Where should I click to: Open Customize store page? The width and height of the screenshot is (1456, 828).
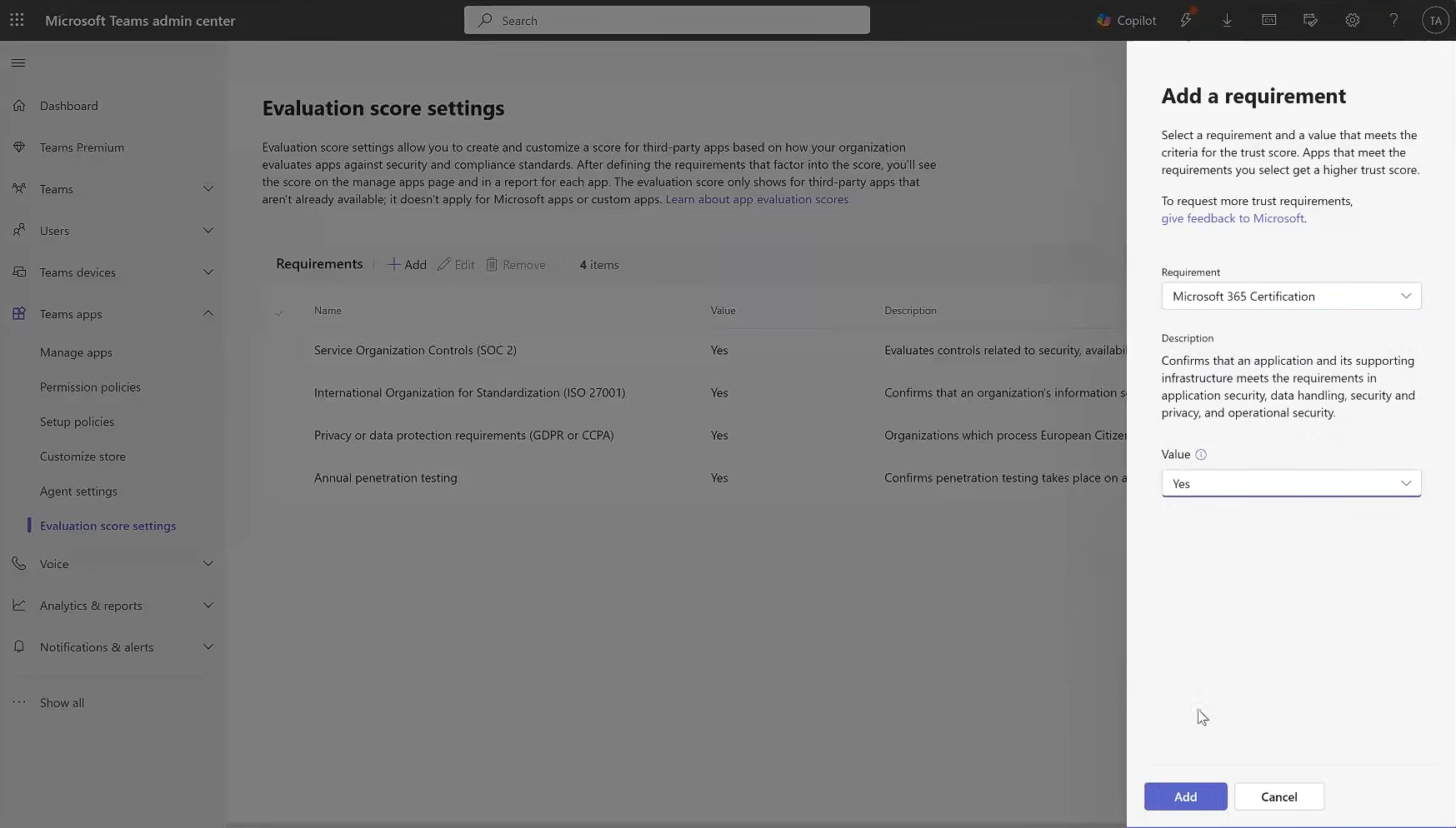[x=83, y=456]
